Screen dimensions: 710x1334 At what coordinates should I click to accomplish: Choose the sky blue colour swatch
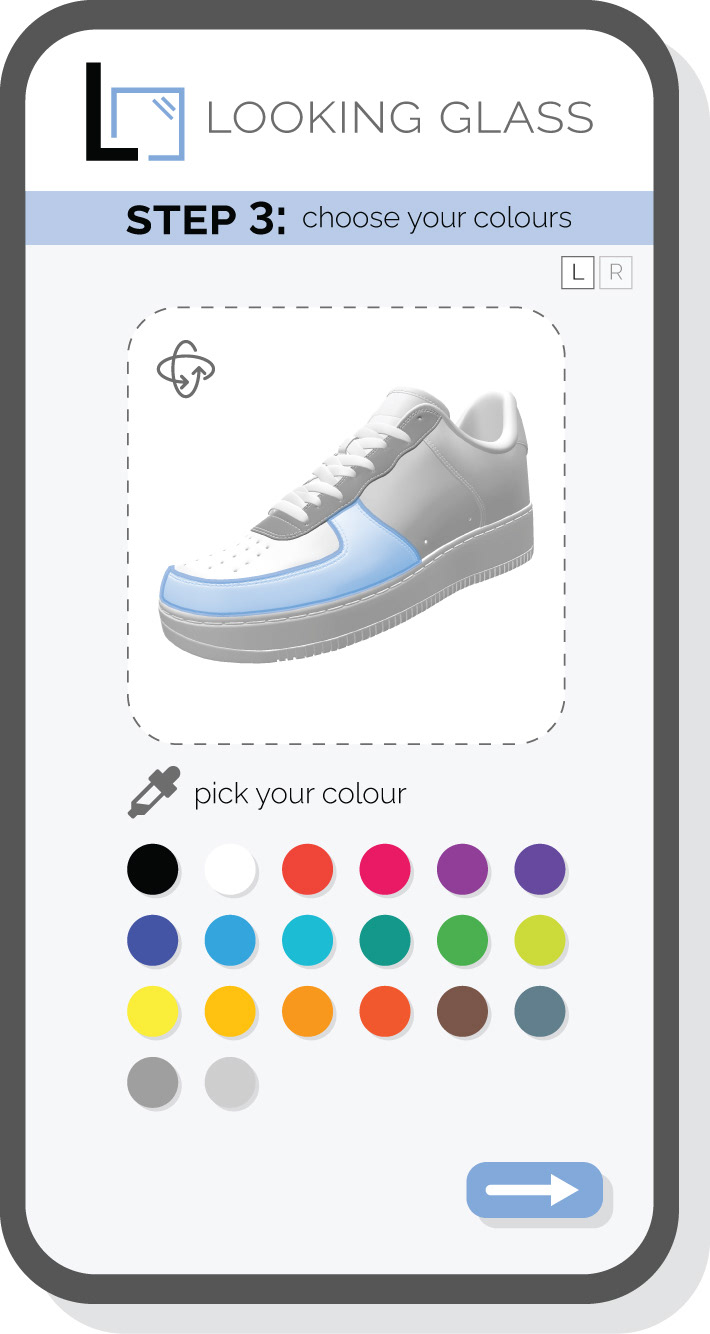pyautogui.click(x=230, y=941)
